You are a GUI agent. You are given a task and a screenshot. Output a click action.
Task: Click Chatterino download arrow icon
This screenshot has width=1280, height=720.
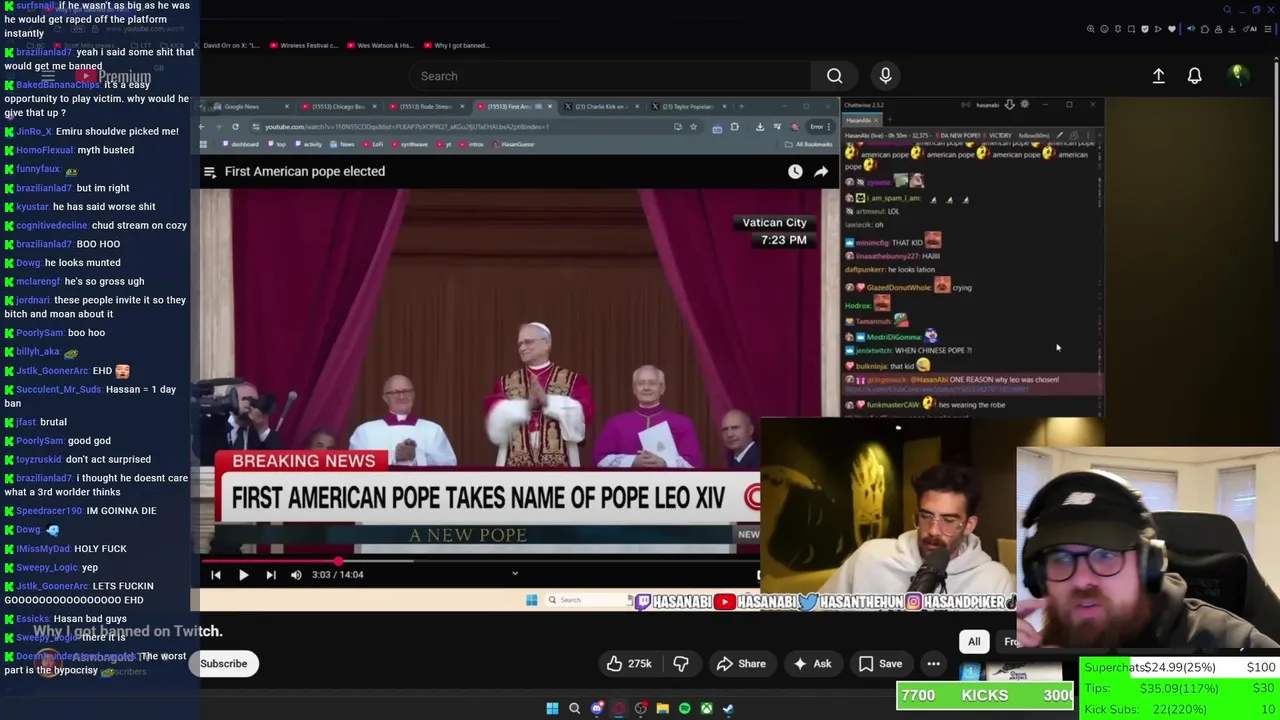coord(1009,104)
